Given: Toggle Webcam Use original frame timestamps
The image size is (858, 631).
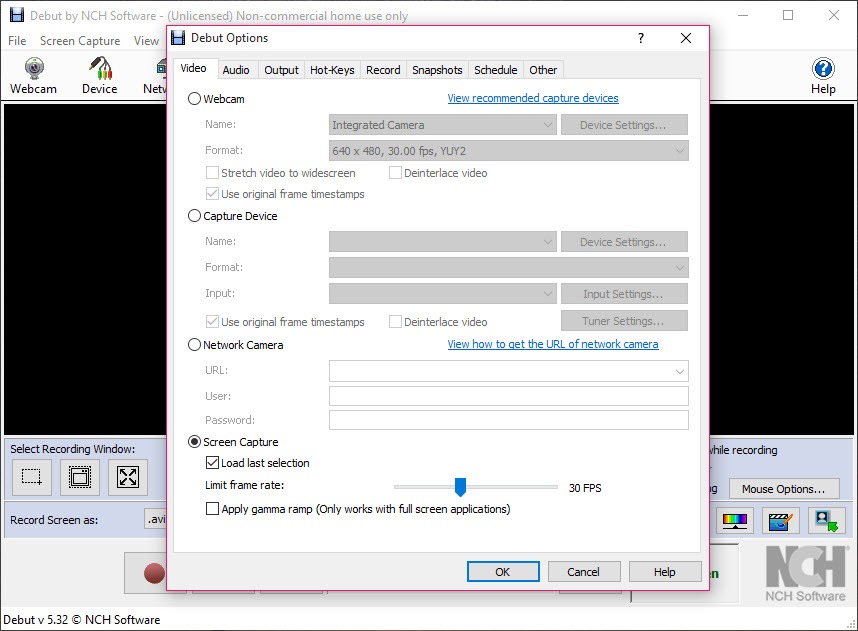Looking at the screenshot, I should pos(212,194).
